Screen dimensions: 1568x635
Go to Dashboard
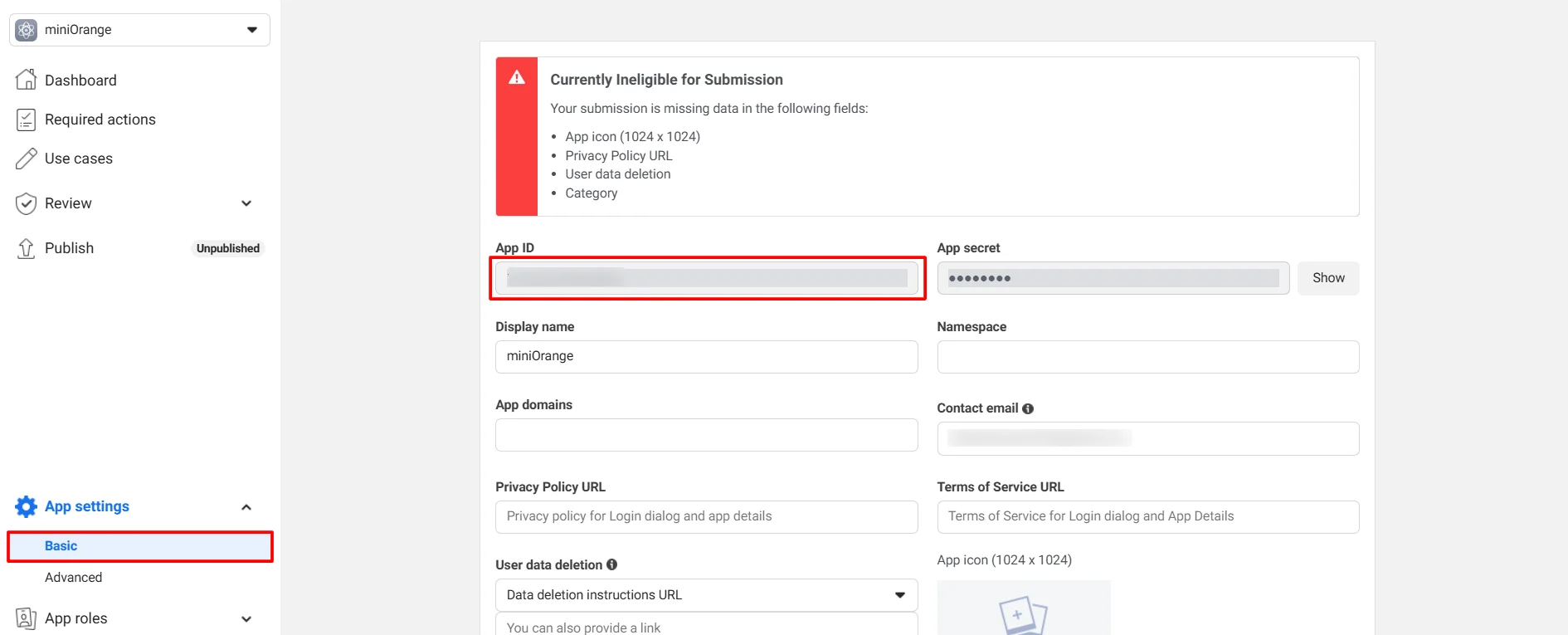(x=80, y=81)
